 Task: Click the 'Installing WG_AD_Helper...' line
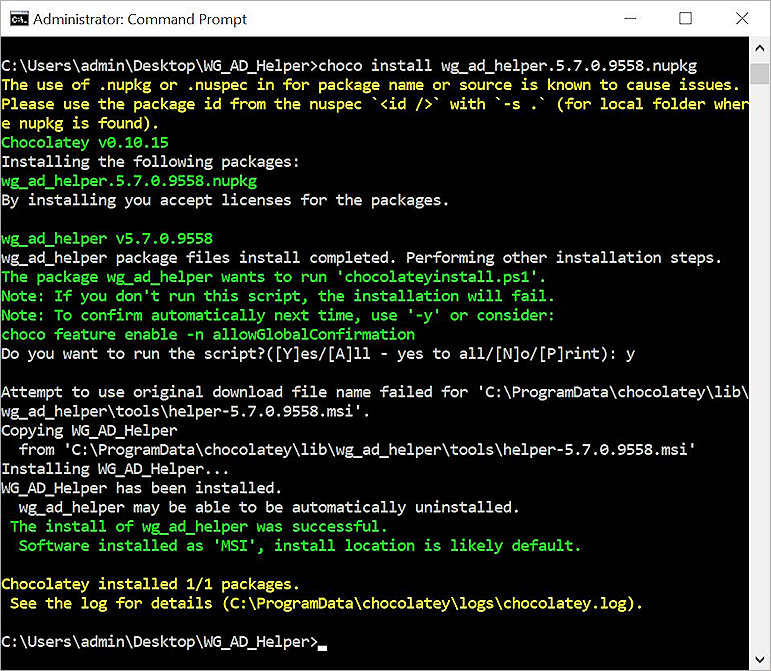click(115, 469)
